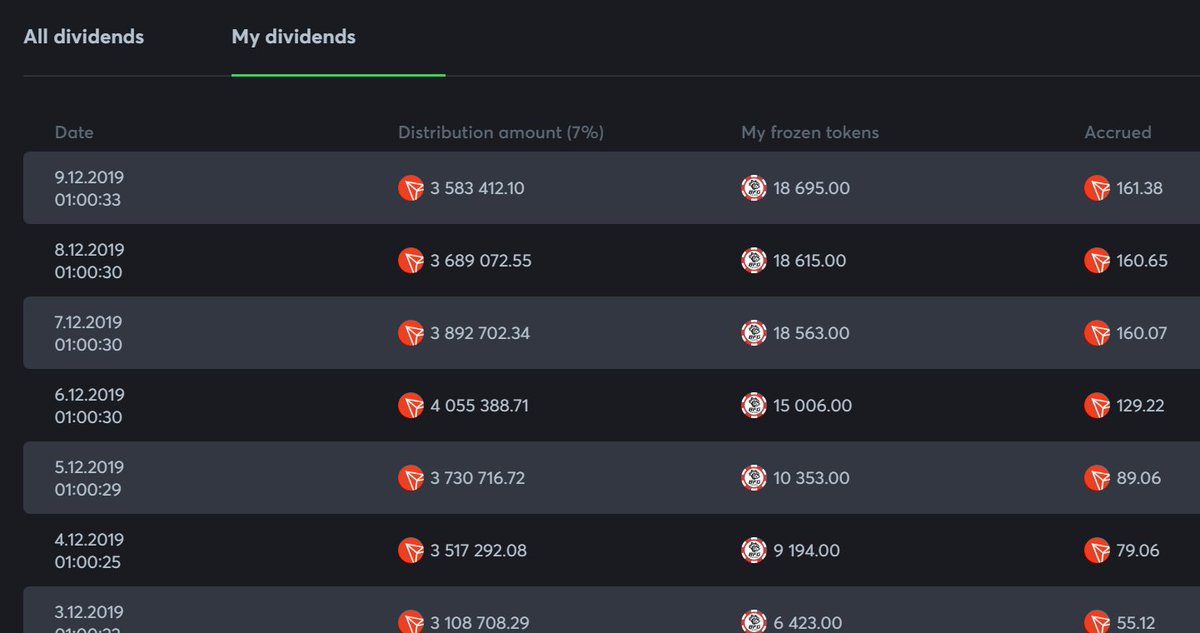Click the Date column header
Viewport: 1200px width, 633px height.
pos(74,132)
